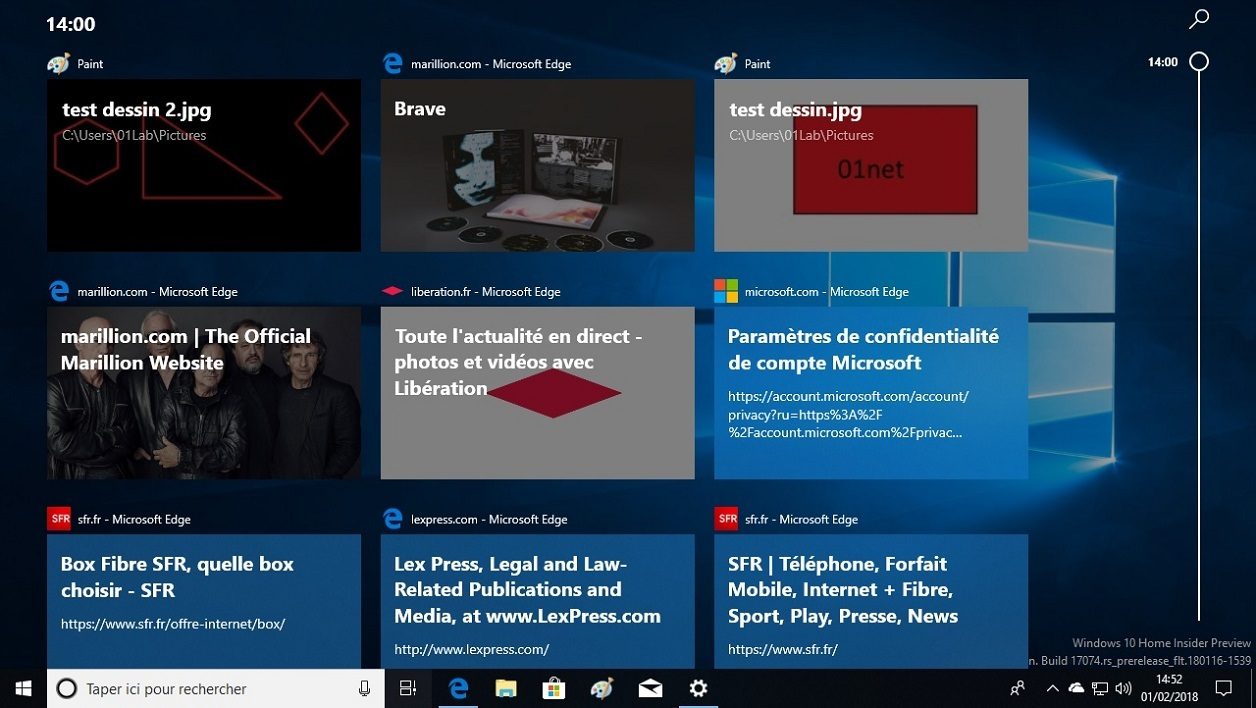Open Settings gear from the taskbar

[698, 688]
